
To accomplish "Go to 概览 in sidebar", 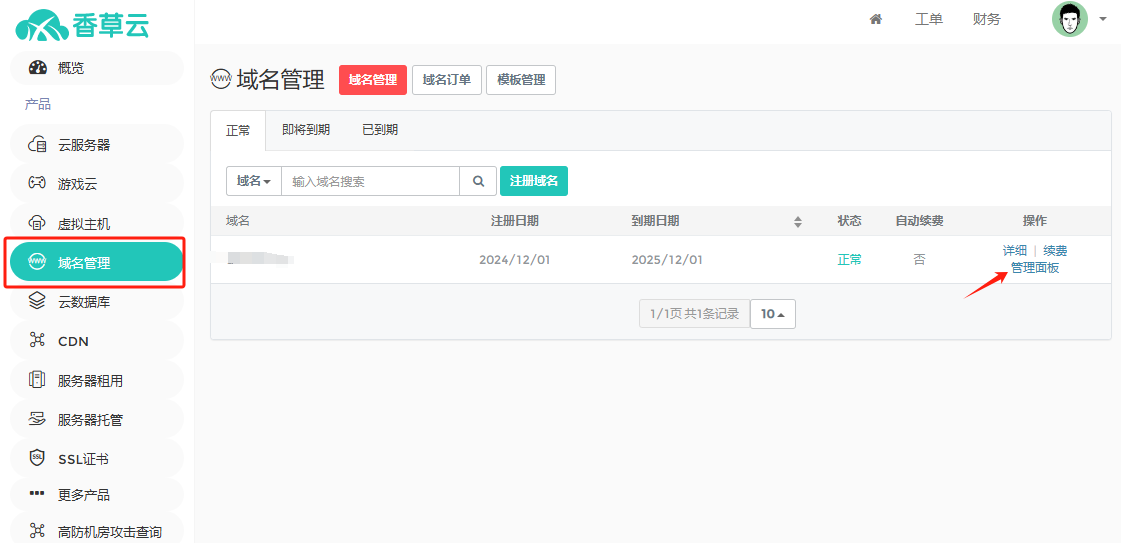I will point(97,68).
